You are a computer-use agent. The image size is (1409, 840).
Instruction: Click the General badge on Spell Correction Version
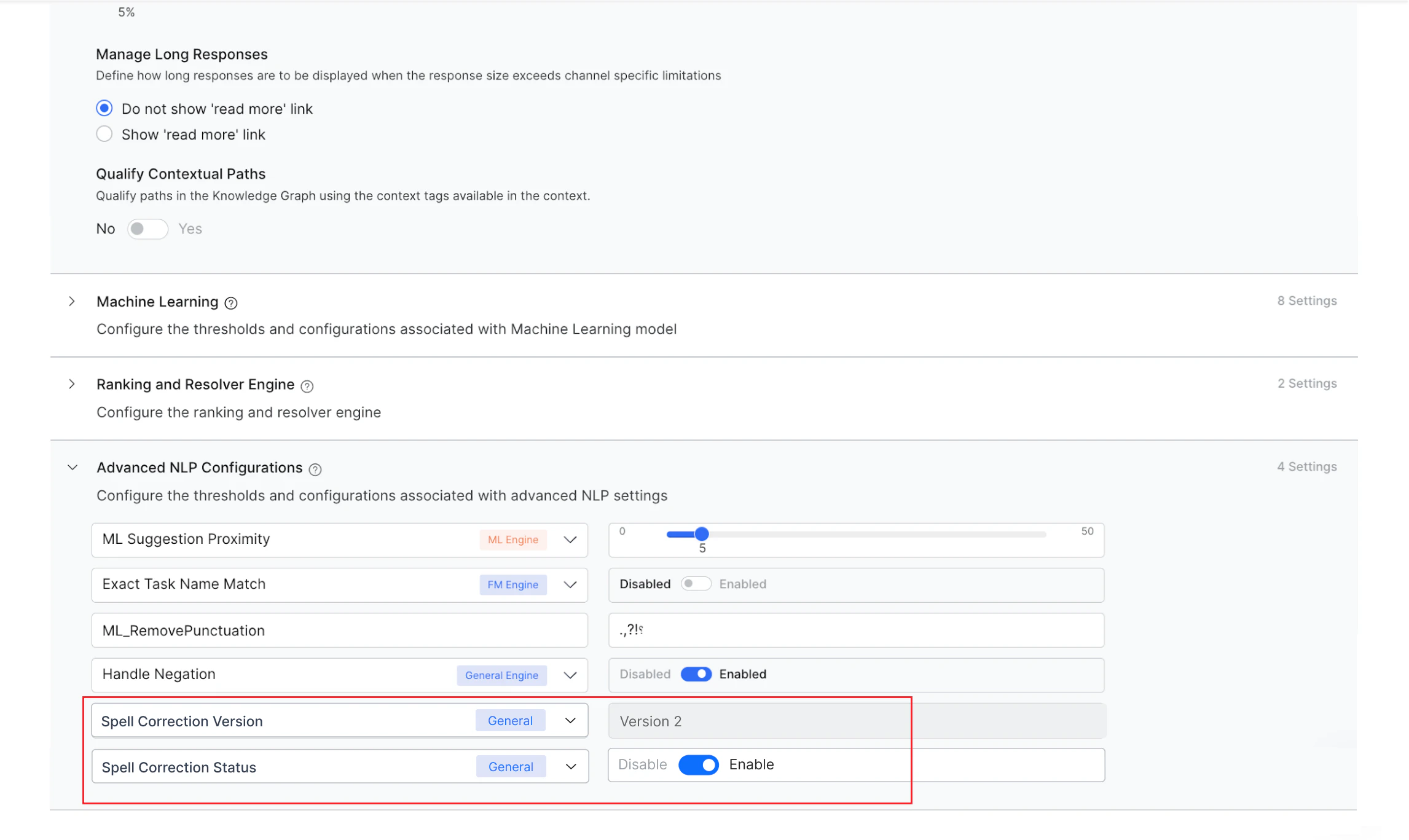point(511,720)
